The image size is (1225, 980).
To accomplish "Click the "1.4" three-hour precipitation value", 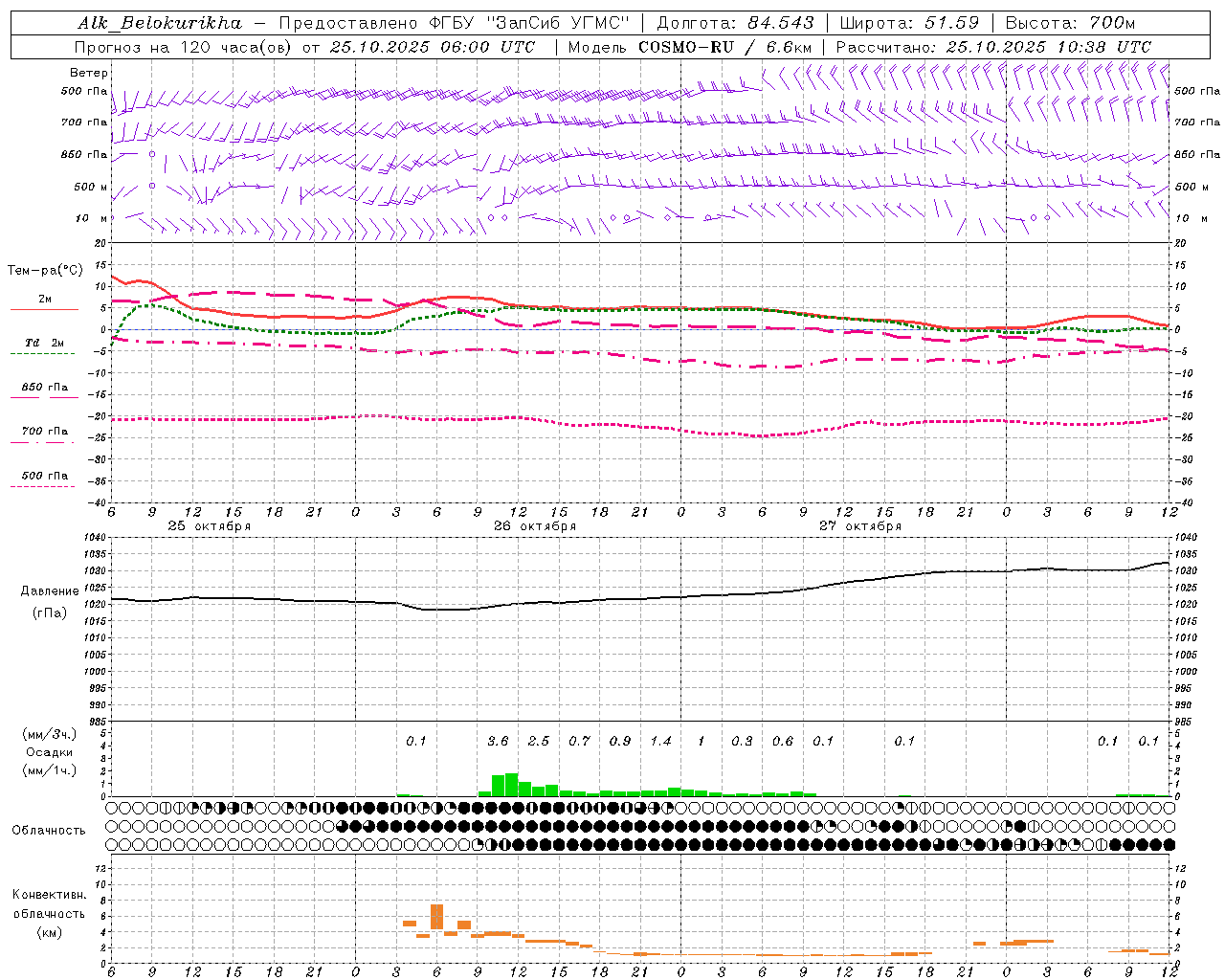I will [x=660, y=741].
